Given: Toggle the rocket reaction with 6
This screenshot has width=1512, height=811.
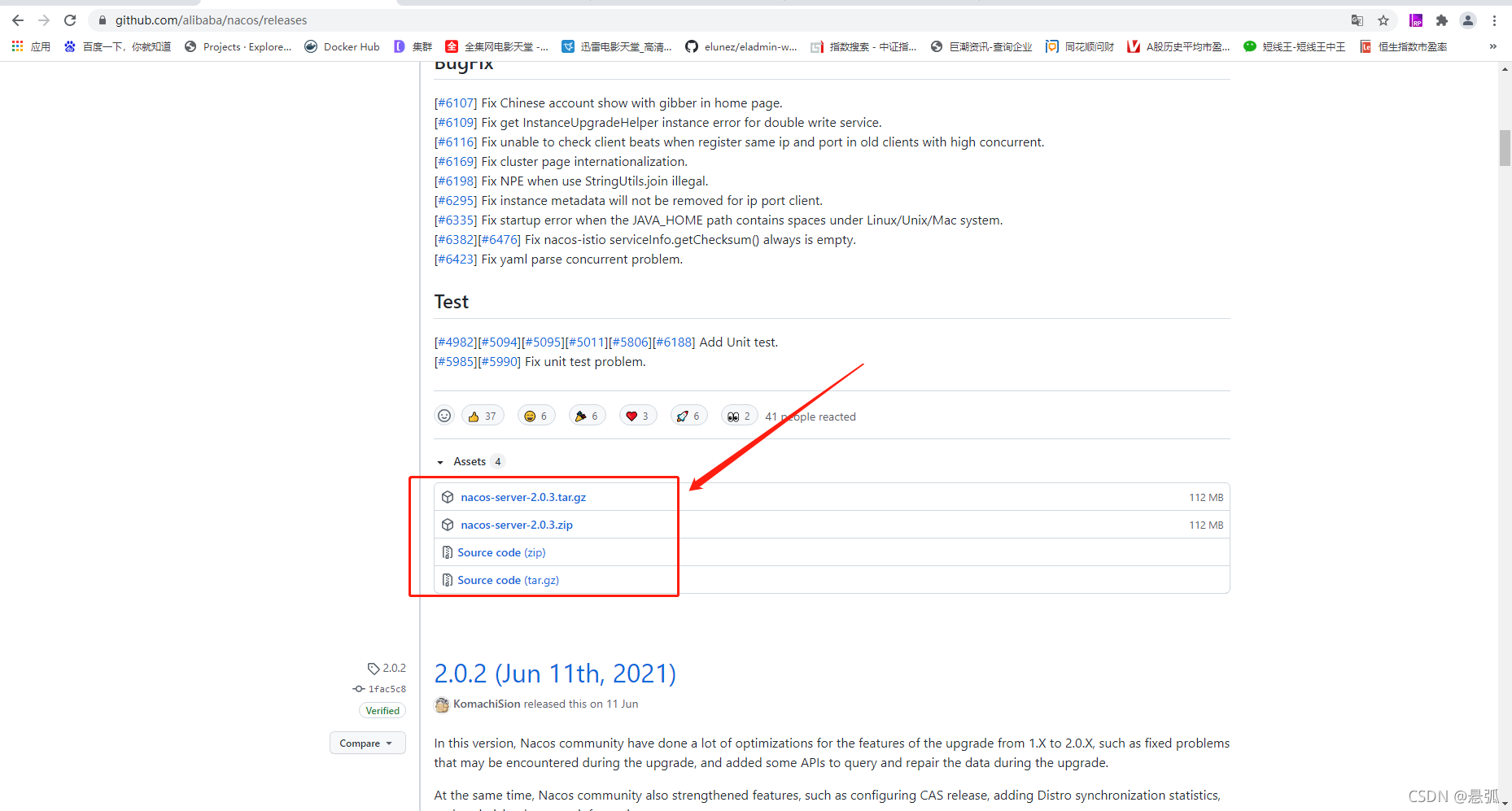Looking at the screenshot, I should (688, 416).
